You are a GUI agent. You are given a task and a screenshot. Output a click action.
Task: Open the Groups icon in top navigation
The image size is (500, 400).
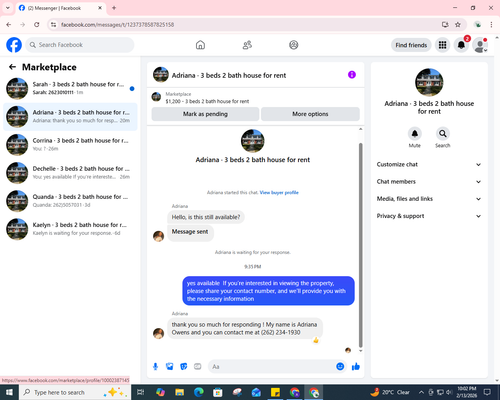pos(294,45)
